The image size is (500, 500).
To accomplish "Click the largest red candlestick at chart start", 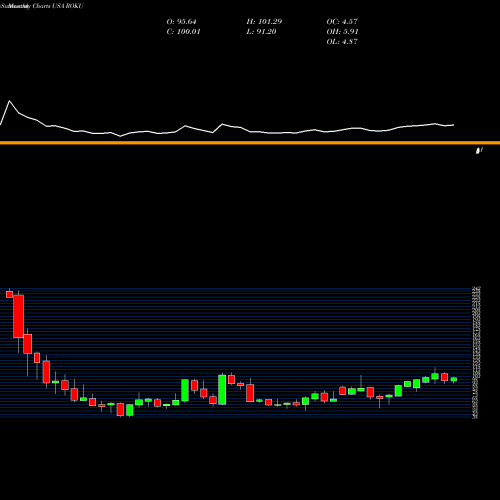I will click(x=19, y=316).
